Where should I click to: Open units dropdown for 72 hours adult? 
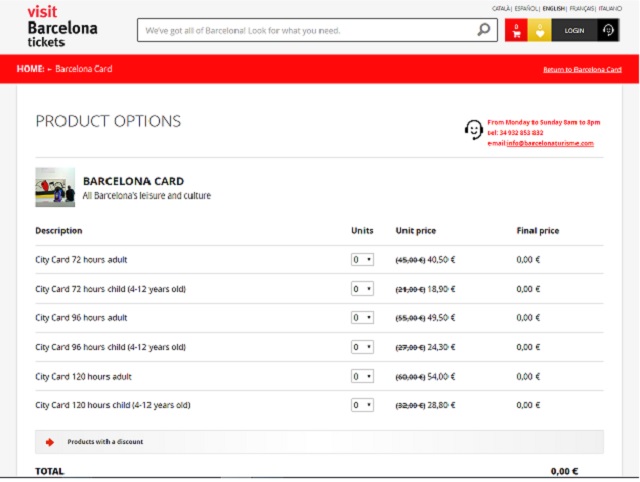click(362, 260)
